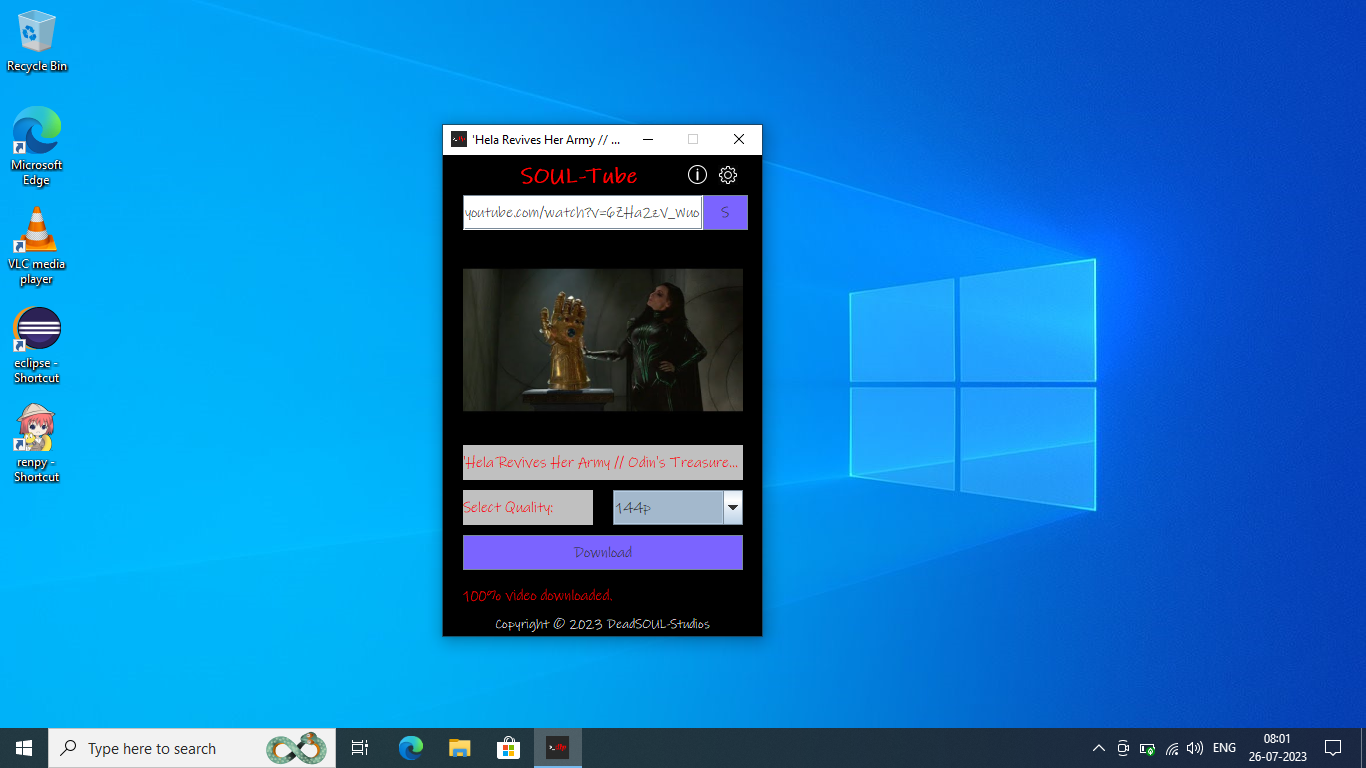This screenshot has width=1366, height=768.
Task: Switch to the SOUL-Tube taskbar window
Action: pyautogui.click(x=557, y=748)
